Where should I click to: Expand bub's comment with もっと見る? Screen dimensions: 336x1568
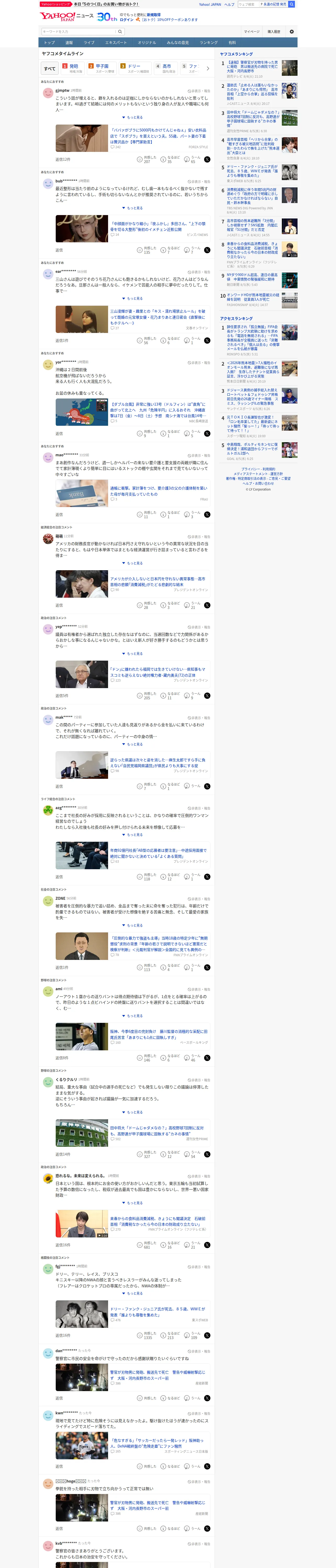(x=133, y=208)
